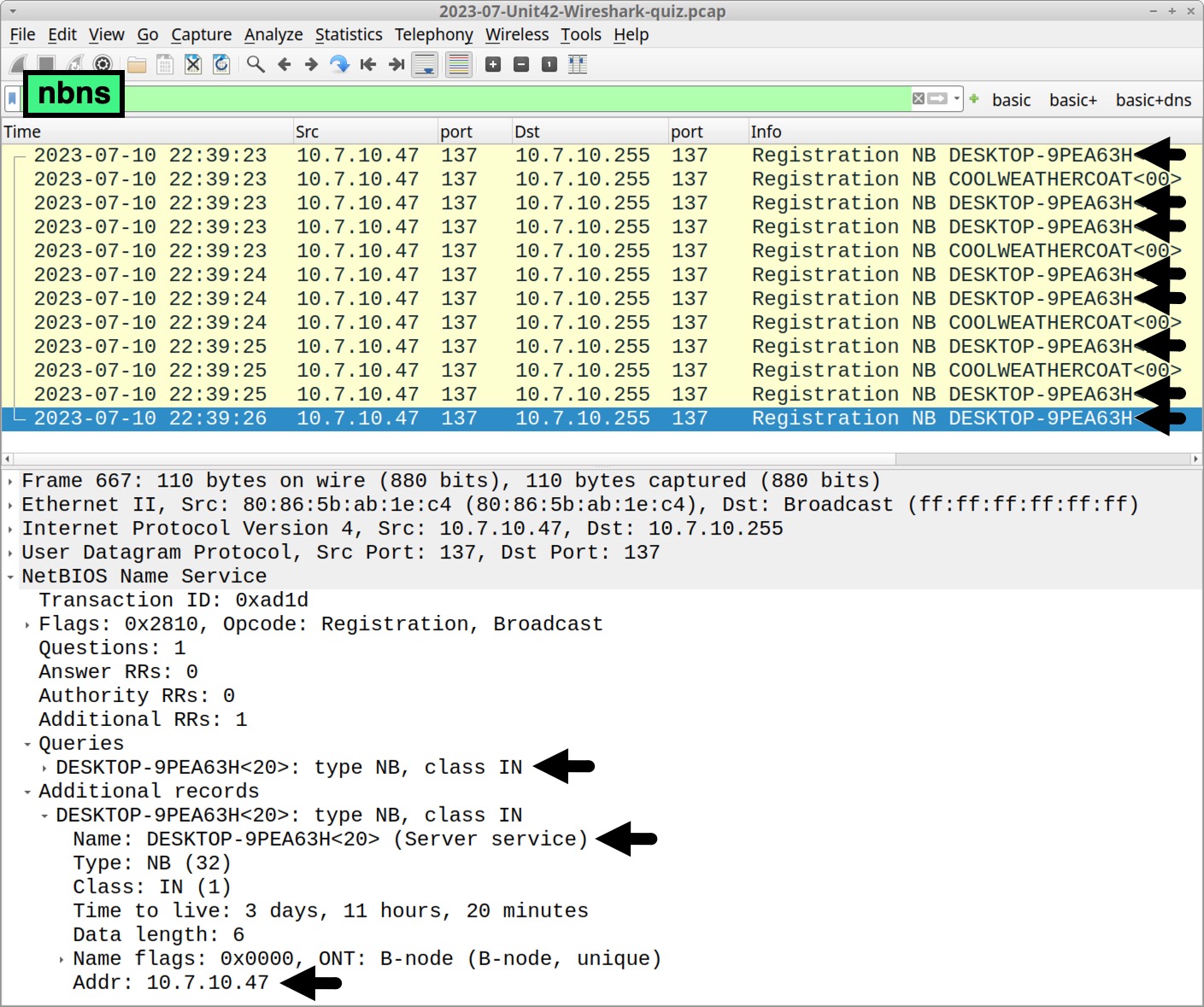Expand the Frame 667 details

point(9,480)
